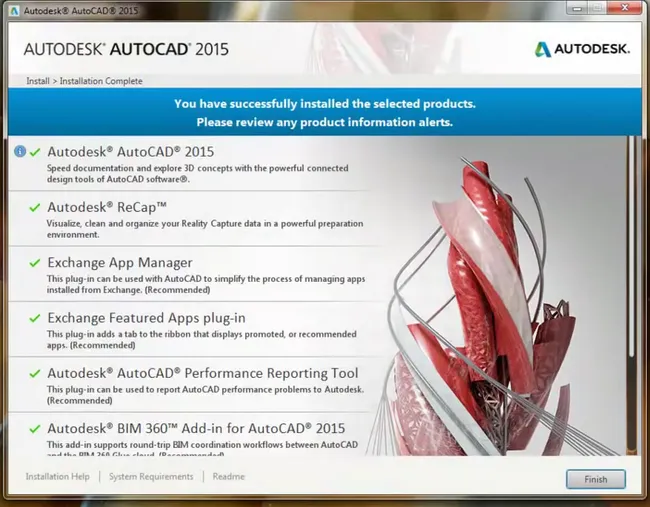Click the green checkmark next to Exchange App Manager

(x=35, y=263)
